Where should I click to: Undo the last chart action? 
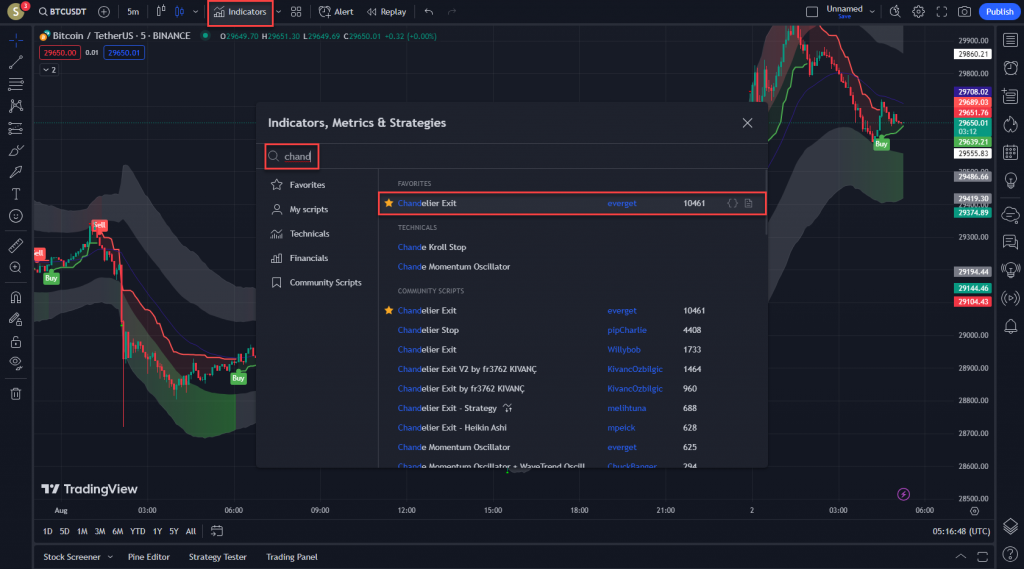click(x=428, y=12)
